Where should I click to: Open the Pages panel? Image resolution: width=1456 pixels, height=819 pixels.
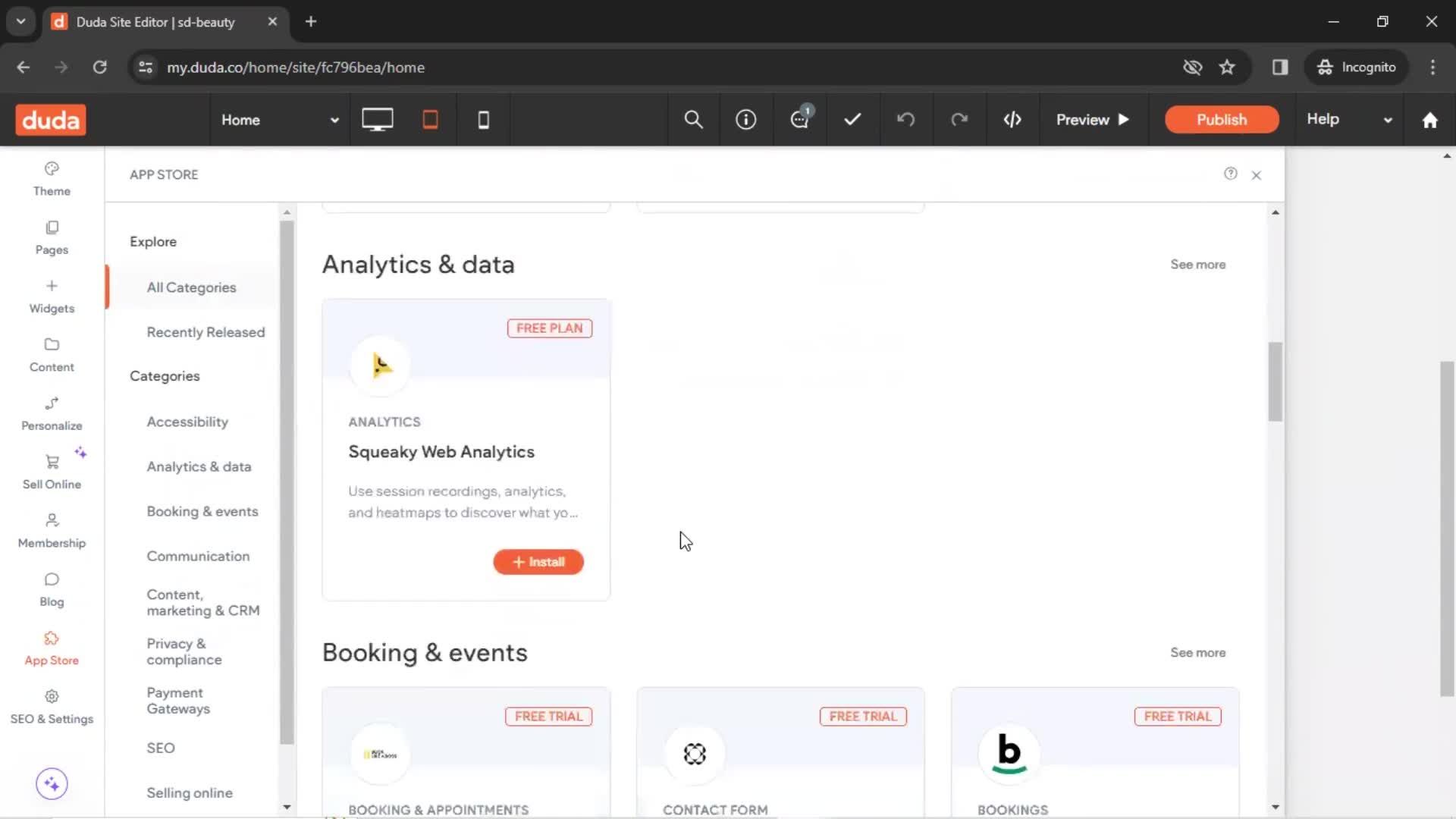[52, 237]
